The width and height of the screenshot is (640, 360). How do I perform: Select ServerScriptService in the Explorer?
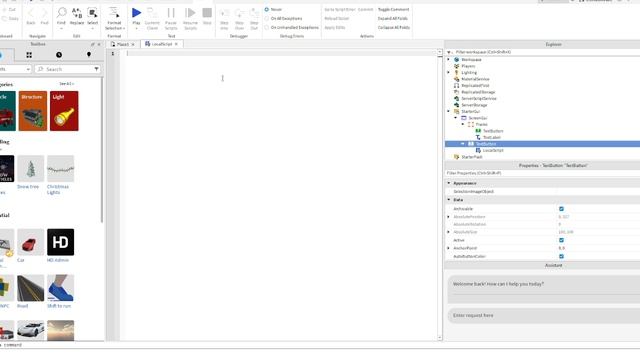pyautogui.click(x=479, y=99)
